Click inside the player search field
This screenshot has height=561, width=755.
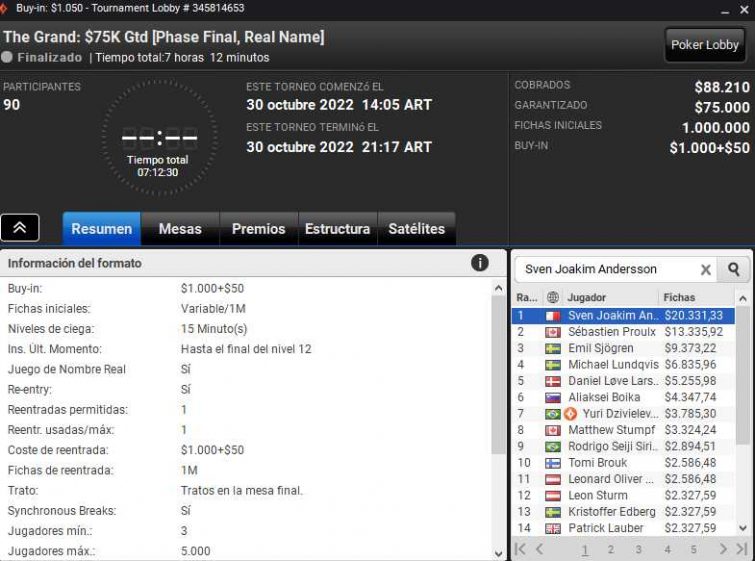pos(607,269)
